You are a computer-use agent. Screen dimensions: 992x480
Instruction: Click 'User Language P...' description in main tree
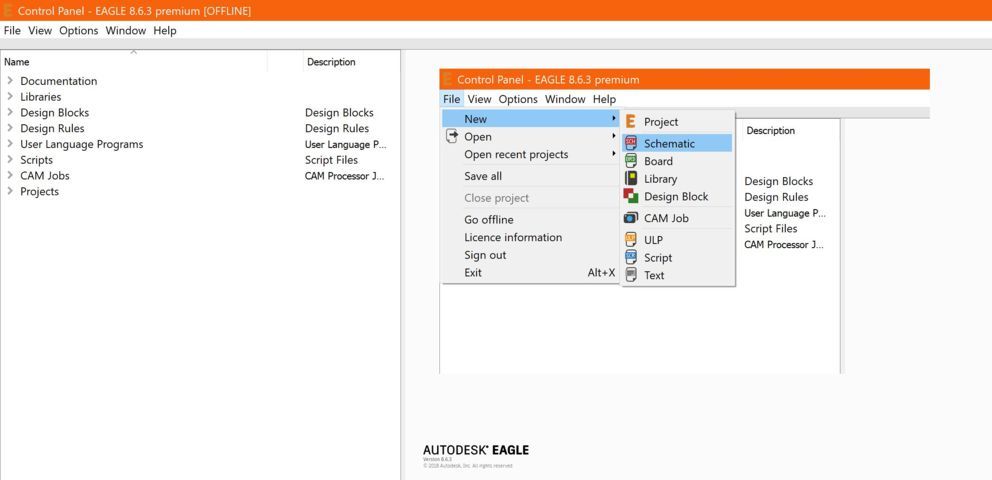coord(345,144)
